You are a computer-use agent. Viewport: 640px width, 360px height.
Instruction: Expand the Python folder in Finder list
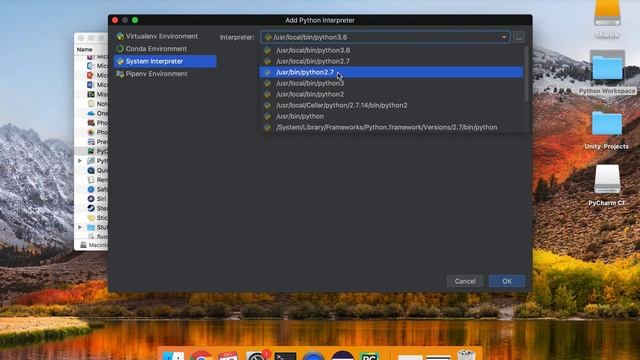[80, 161]
